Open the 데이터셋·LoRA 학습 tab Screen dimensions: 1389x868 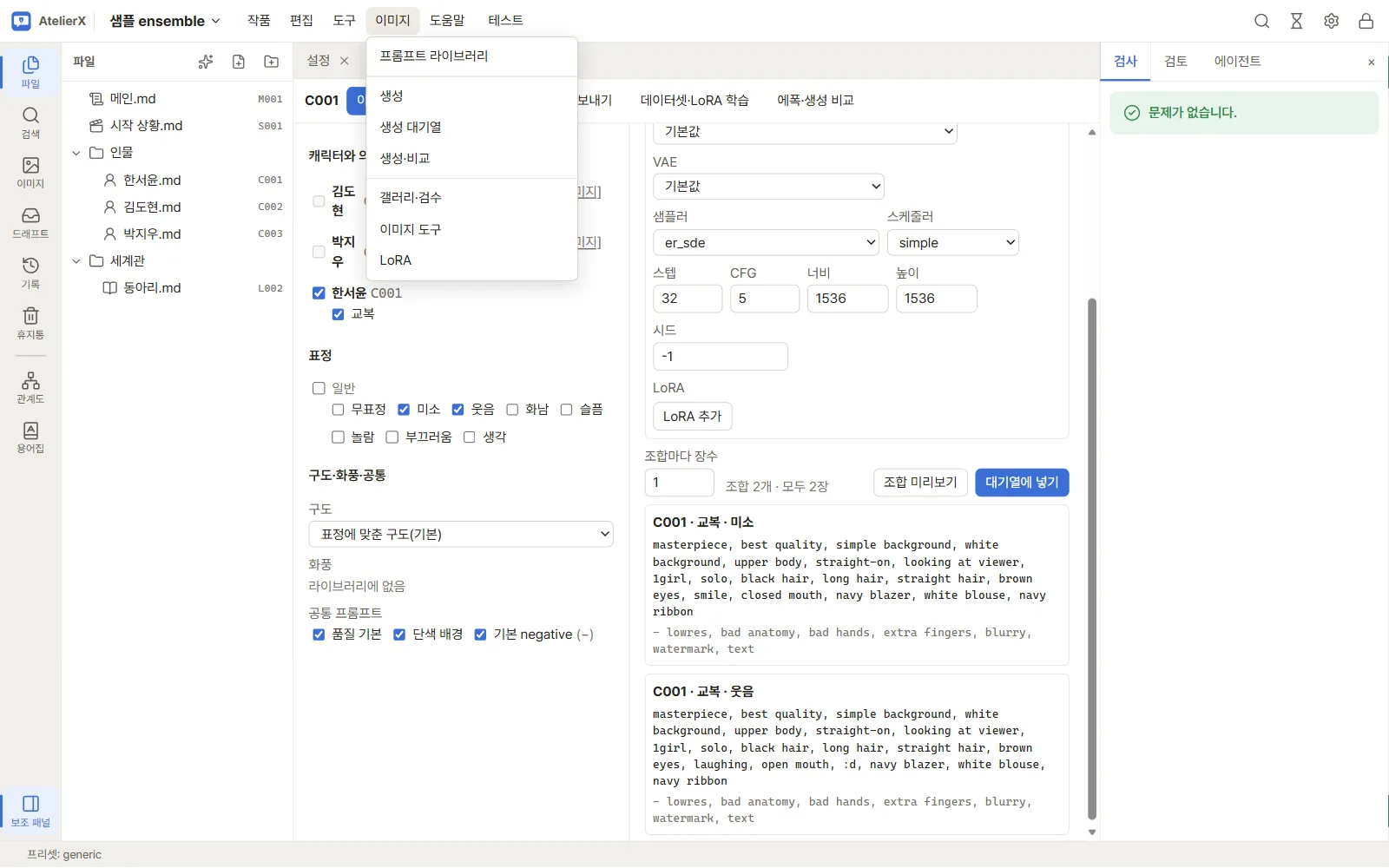coord(694,101)
